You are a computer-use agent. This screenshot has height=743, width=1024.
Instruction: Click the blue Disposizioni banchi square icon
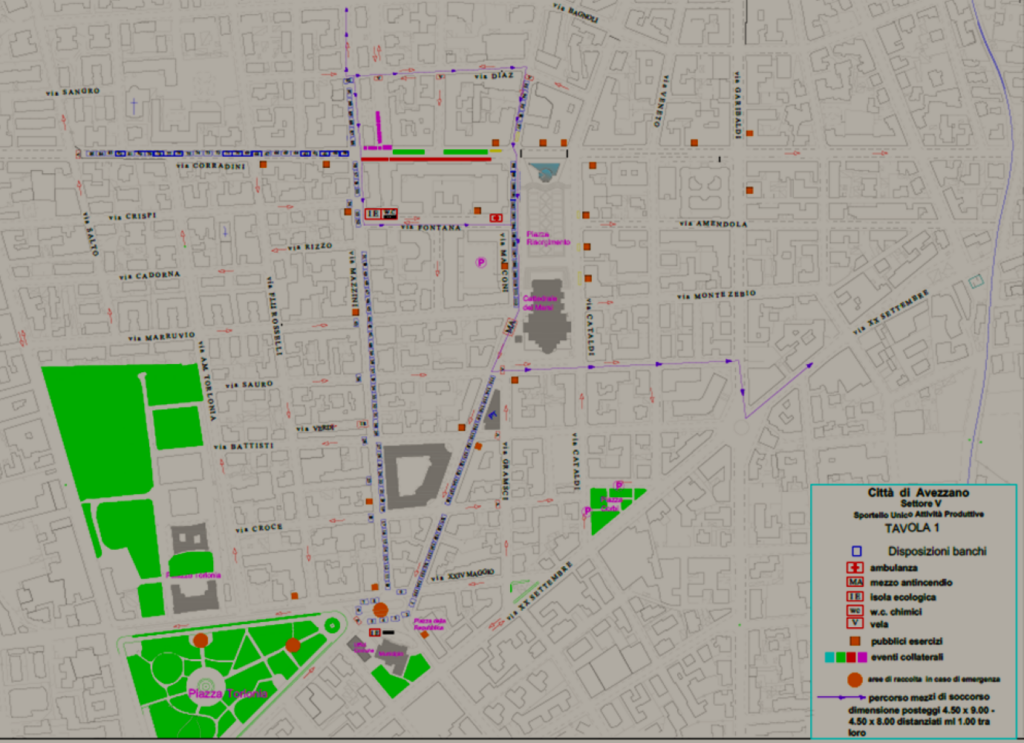(x=856, y=550)
